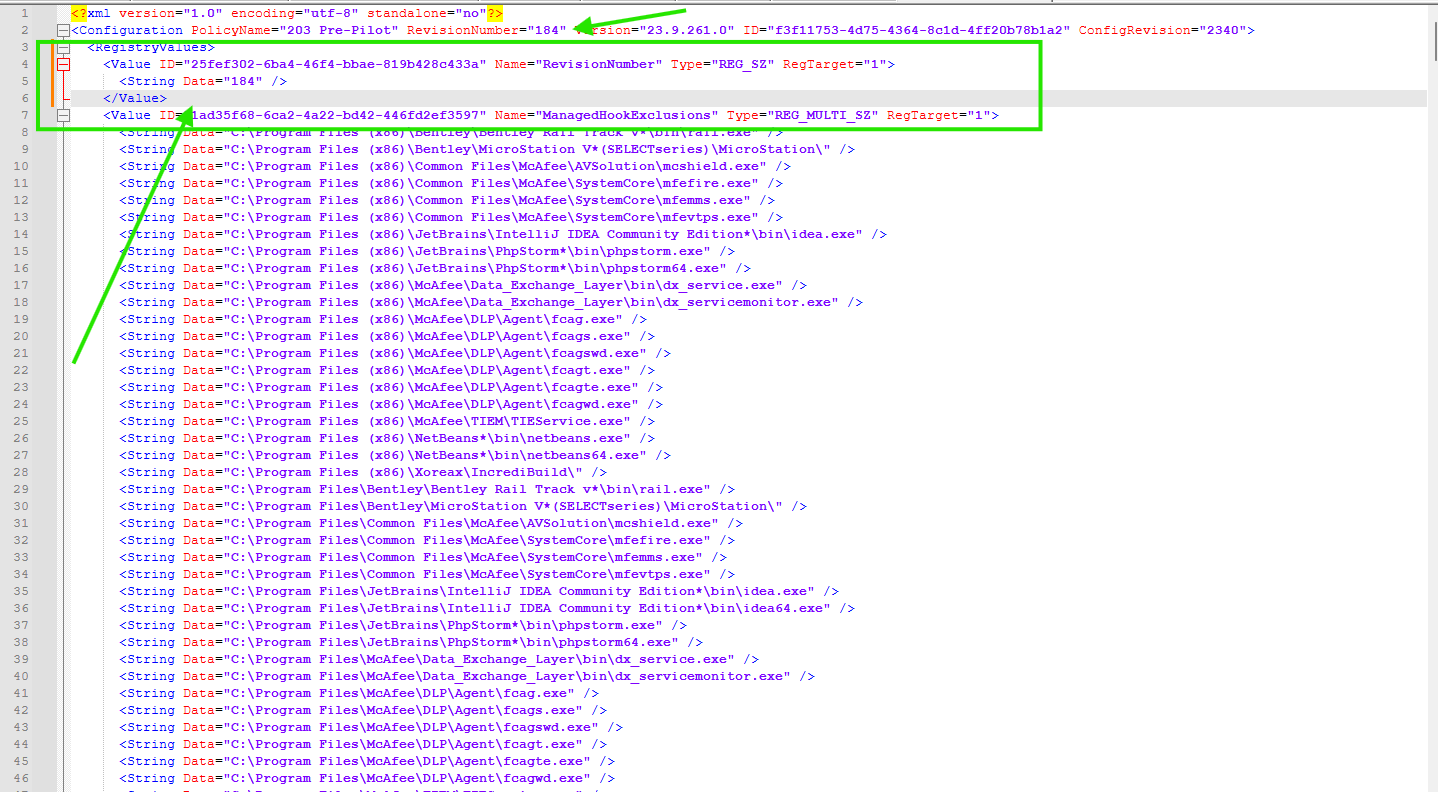Click line number 30 in the margin
1438x792 pixels.
click(x=21, y=506)
